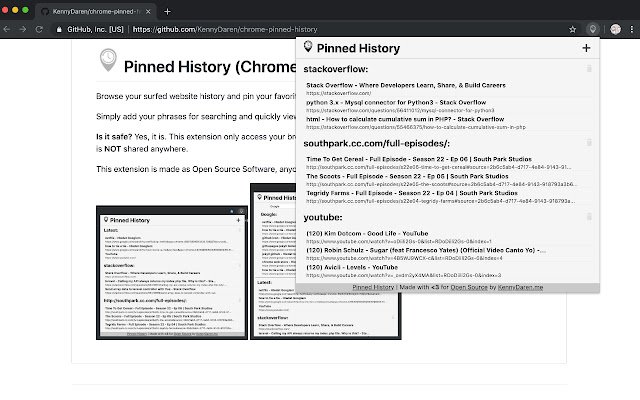
Task: Delete the stackoverflow pin via trash icon
Action: pyautogui.click(x=589, y=69)
